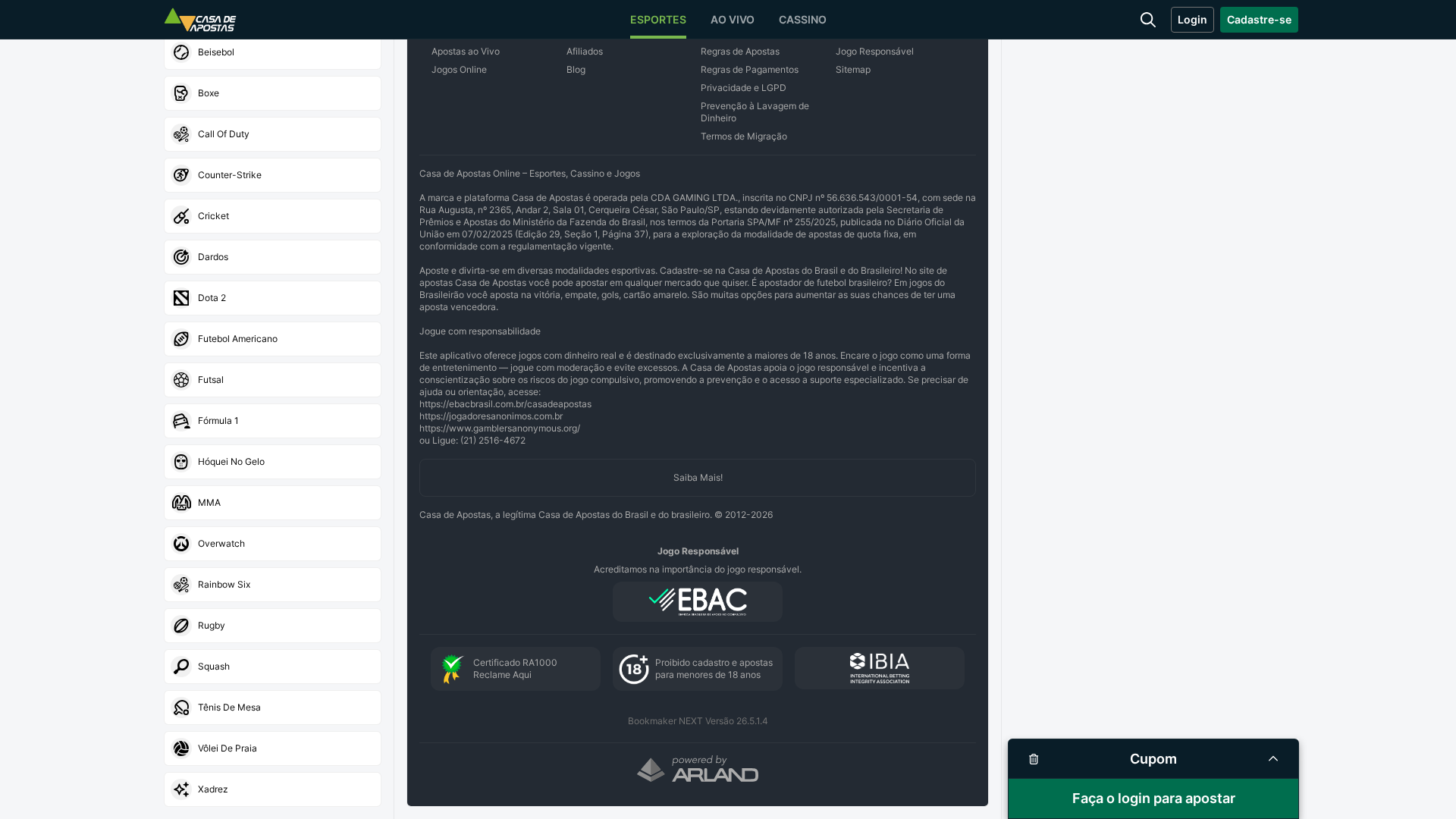Select the Call Of Duty icon
Image resolution: width=1456 pixels, height=819 pixels.
181,134
